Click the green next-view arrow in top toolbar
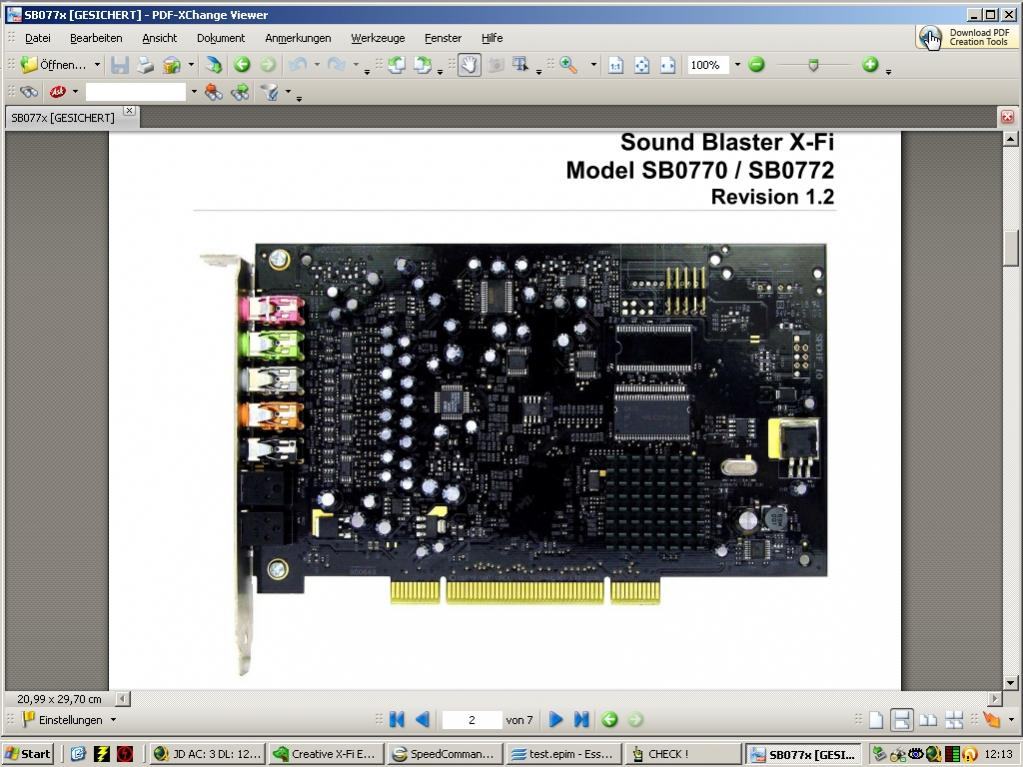1023x767 pixels. click(x=267, y=65)
